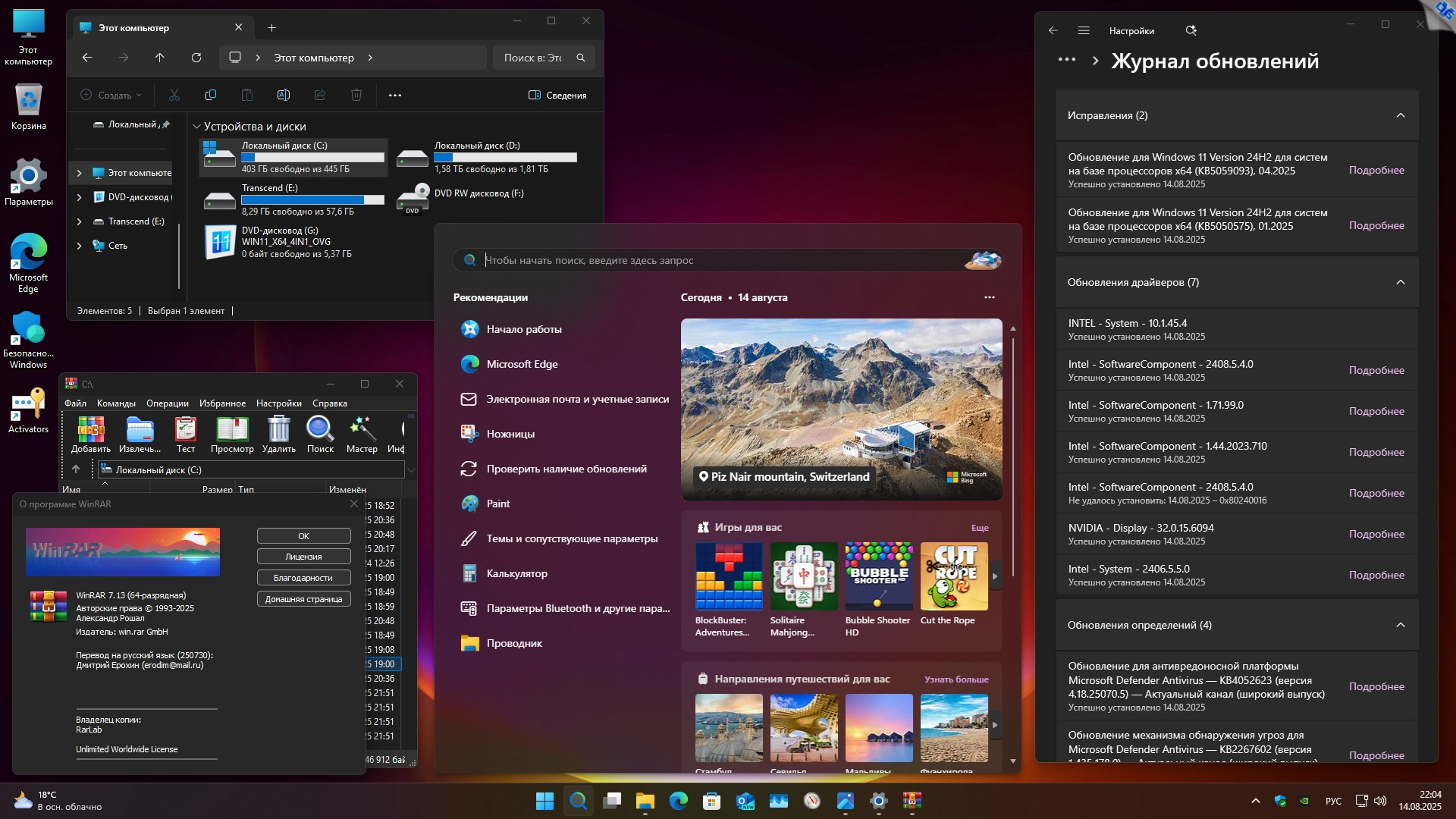The height and width of the screenshot is (819, 1456).
Task: Open WinRAR Операции menu
Action: [167, 403]
